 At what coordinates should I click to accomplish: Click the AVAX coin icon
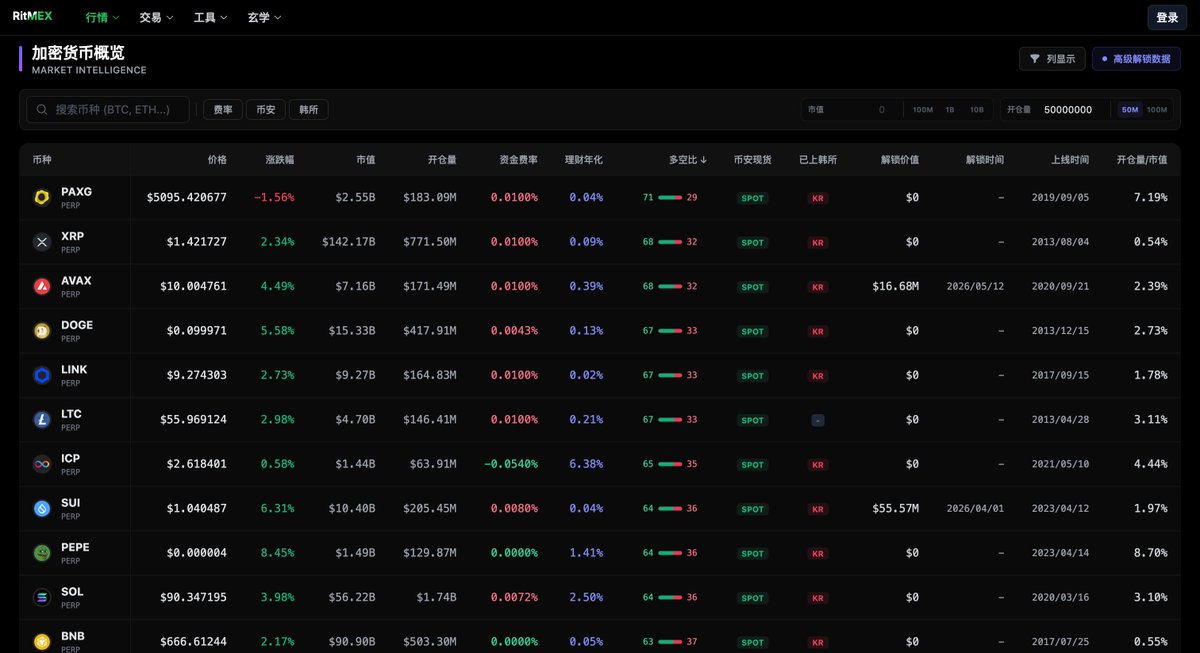[x=42, y=287]
